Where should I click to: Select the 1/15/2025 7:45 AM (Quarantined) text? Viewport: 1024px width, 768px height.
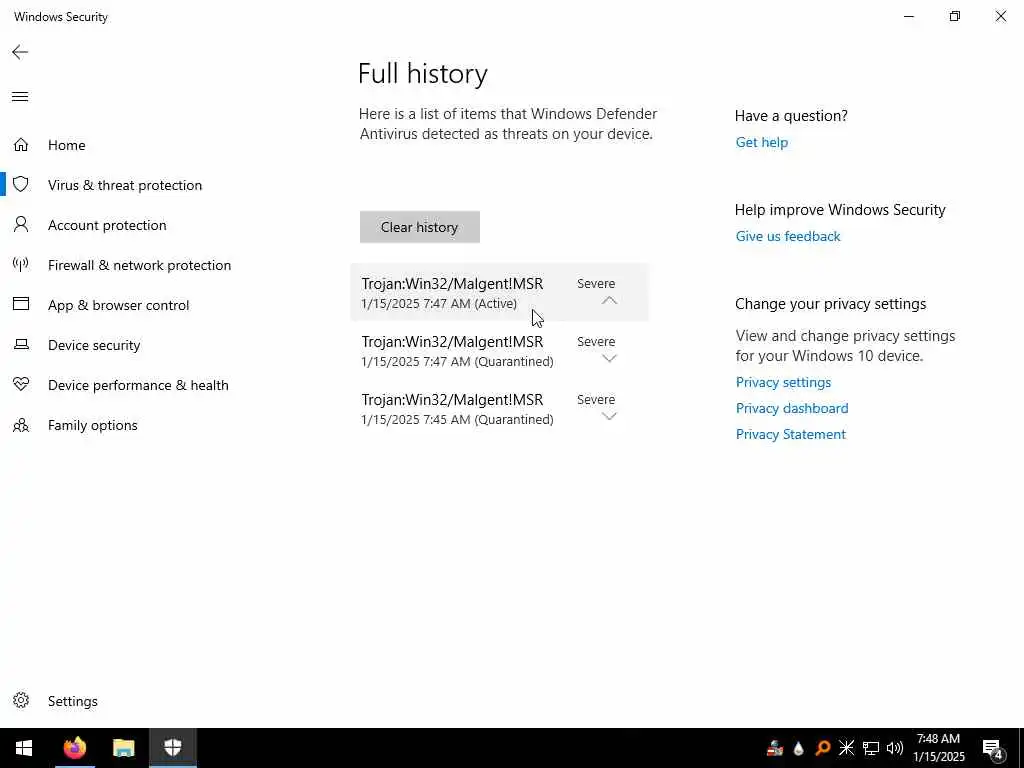457,419
